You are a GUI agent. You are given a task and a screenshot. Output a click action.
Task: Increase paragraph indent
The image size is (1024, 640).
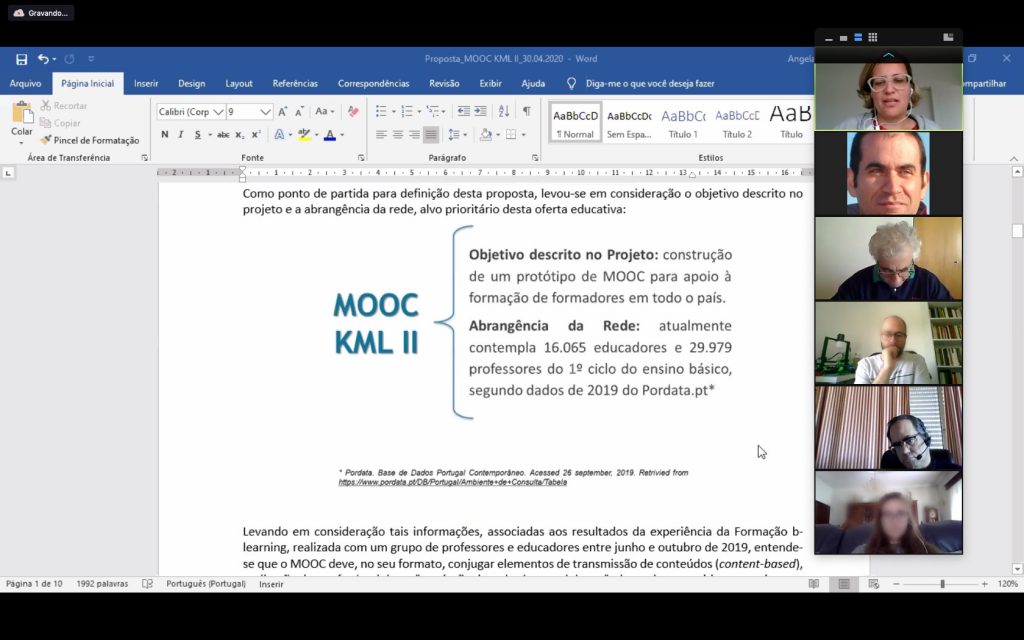480,111
